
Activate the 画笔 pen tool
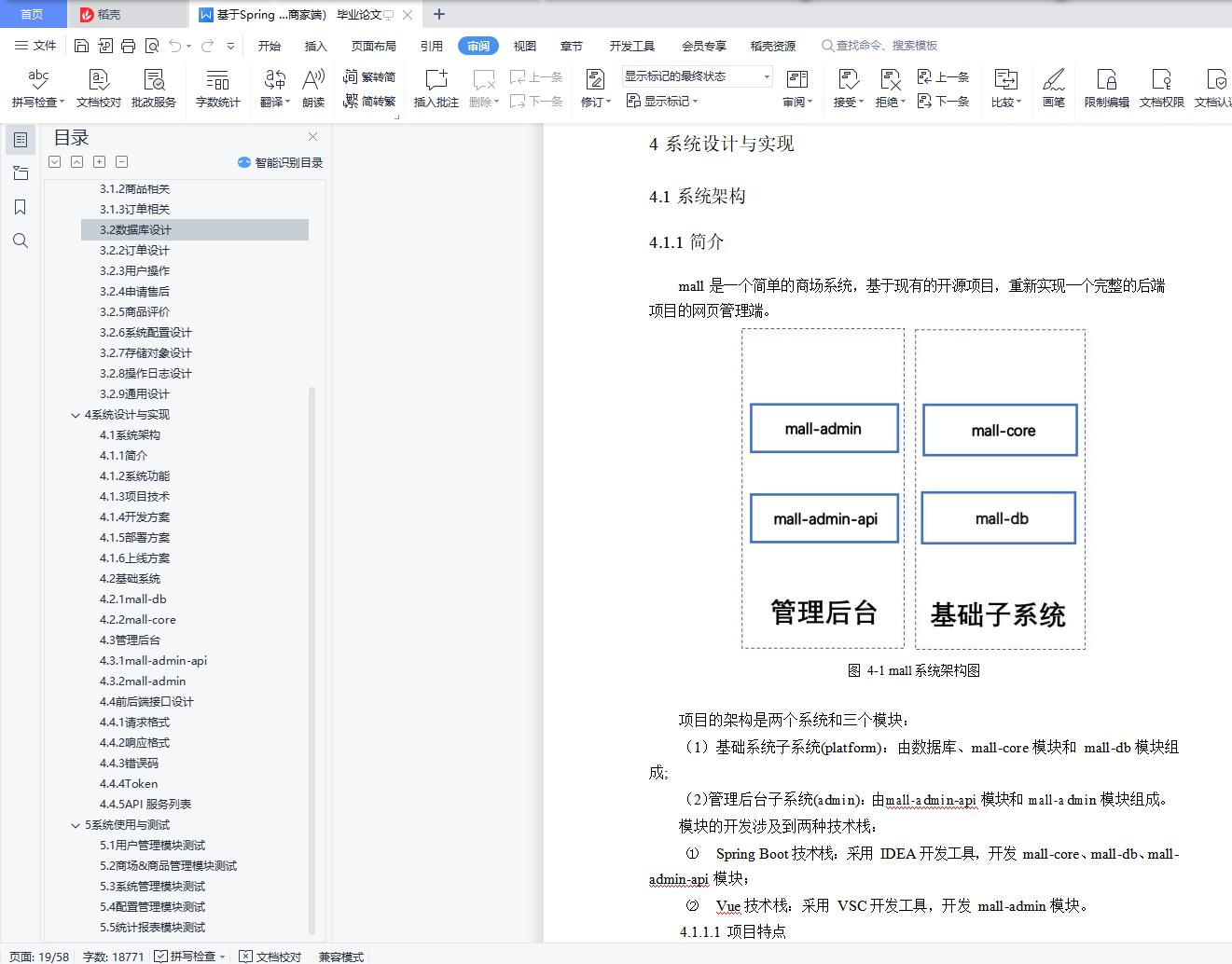(1054, 89)
